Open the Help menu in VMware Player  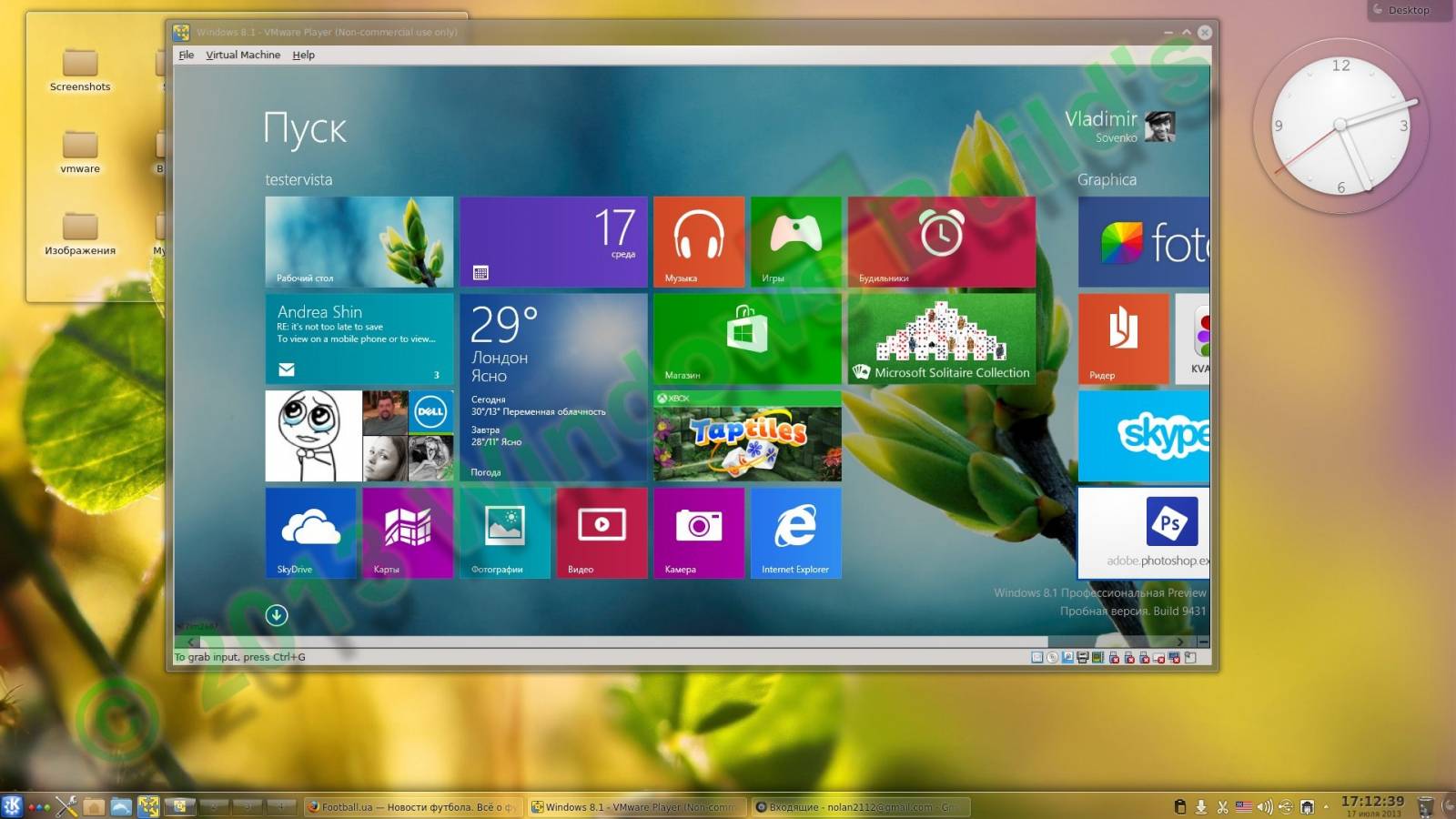pyautogui.click(x=303, y=55)
